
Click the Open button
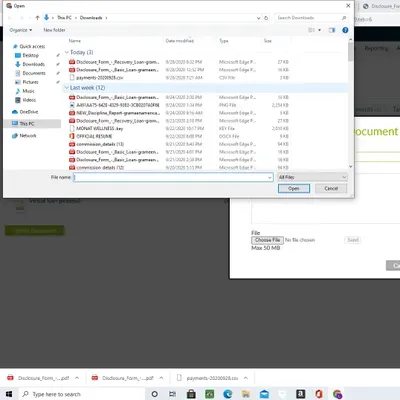coord(294,189)
